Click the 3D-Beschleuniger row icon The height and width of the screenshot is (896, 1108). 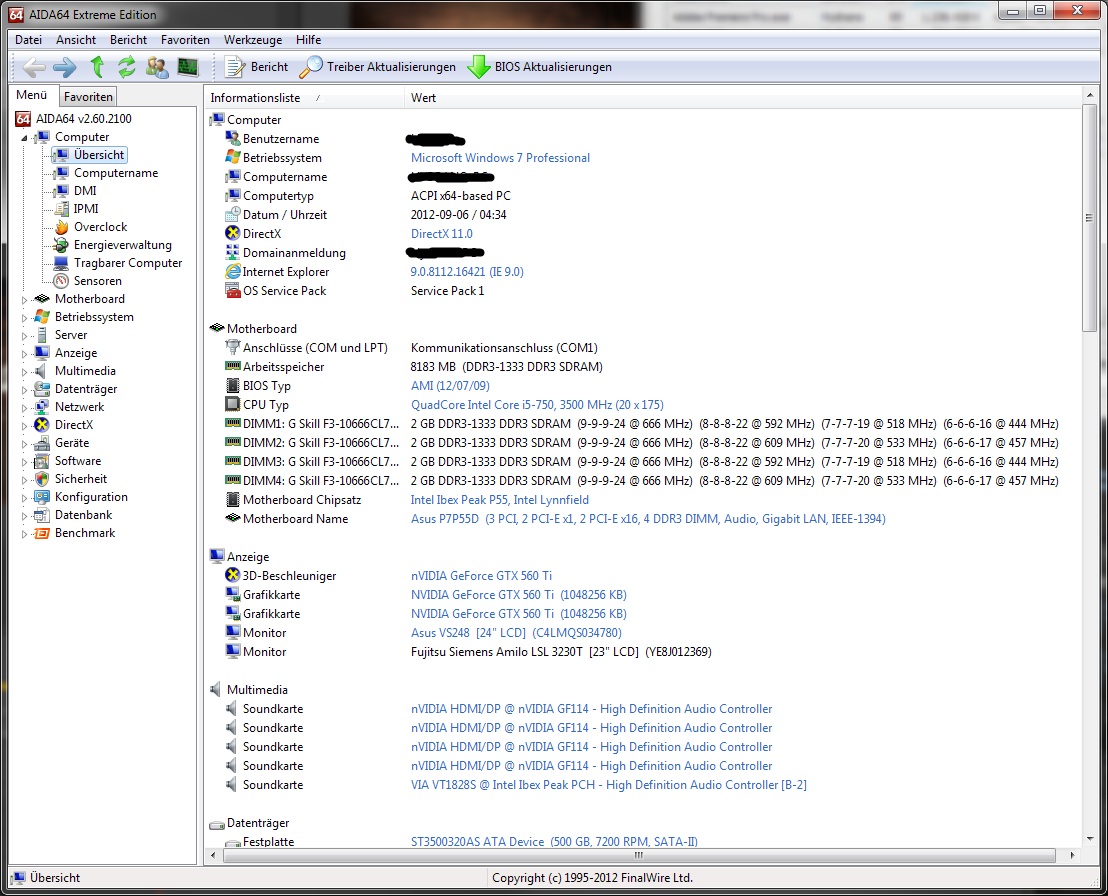[232, 575]
